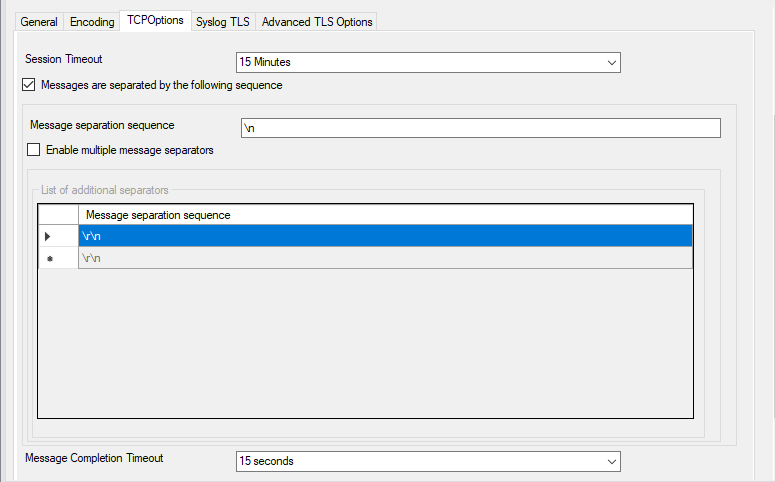Click the Messages are separated checkbox label text
775x482 pixels.
161,86
